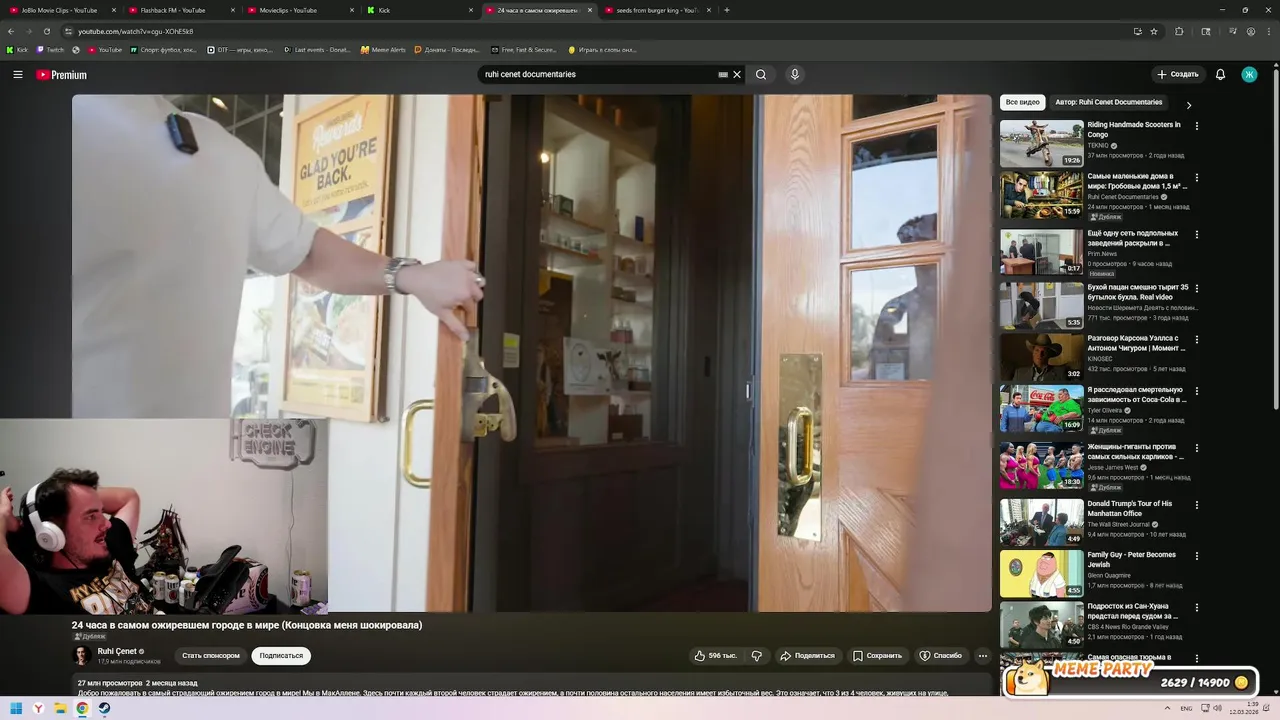Open options for Coca-Cola video
The width and height of the screenshot is (1280, 720).
click(x=1196, y=390)
